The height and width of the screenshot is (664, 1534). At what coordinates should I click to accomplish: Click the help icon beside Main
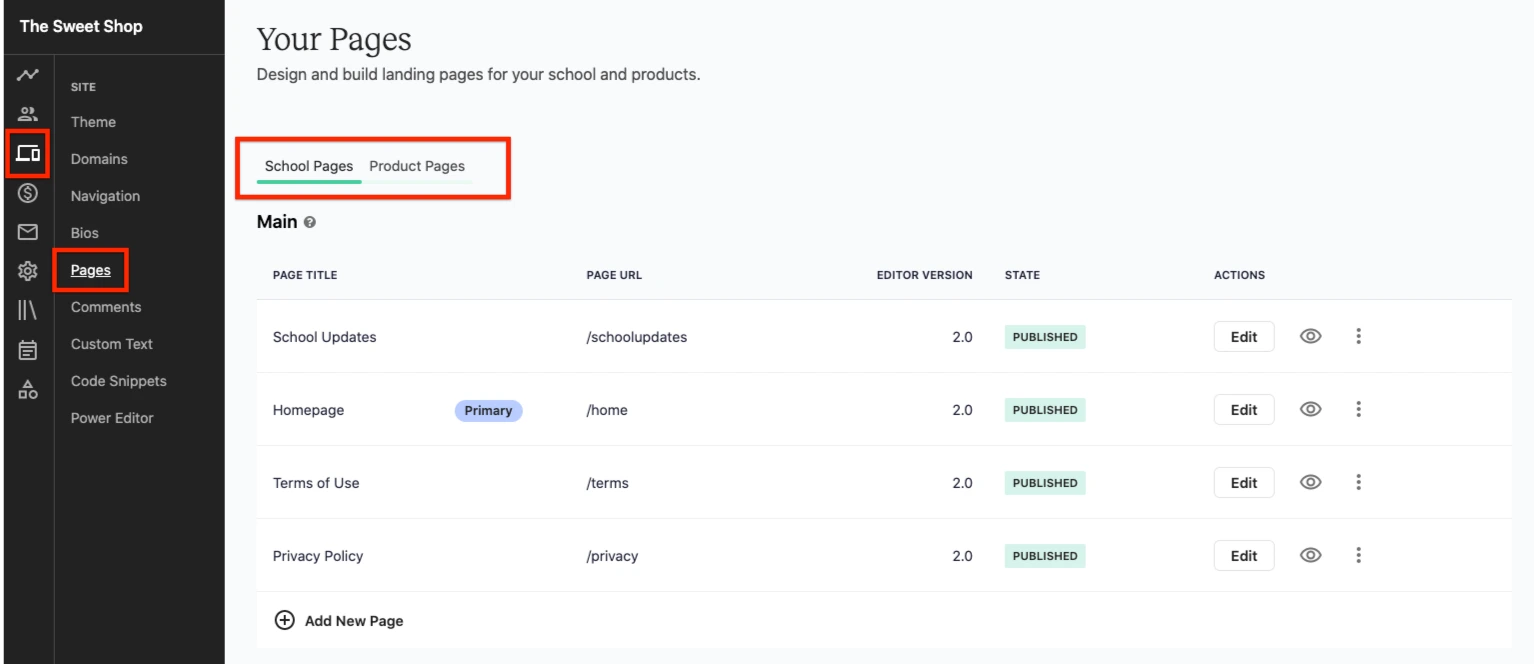pyautogui.click(x=310, y=223)
